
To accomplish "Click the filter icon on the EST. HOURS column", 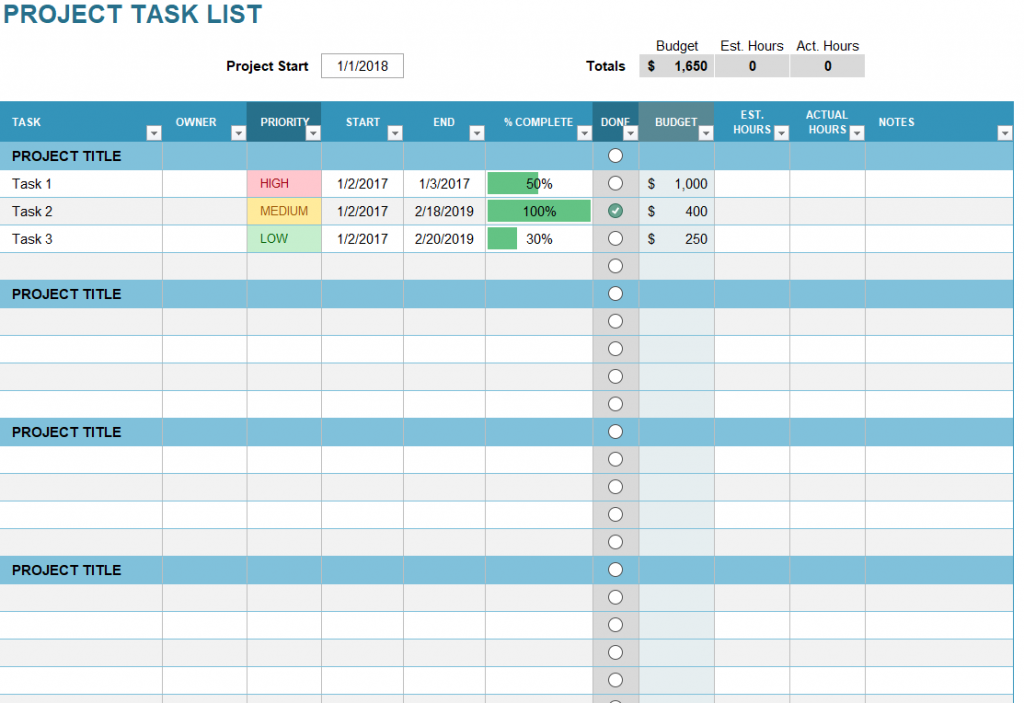I will point(783,131).
